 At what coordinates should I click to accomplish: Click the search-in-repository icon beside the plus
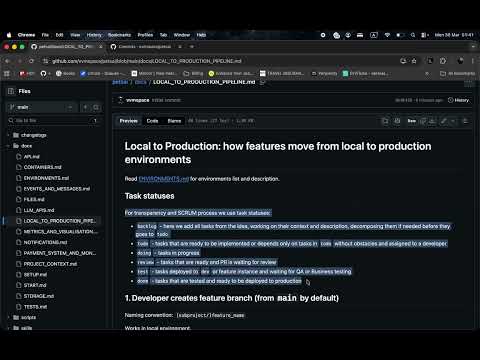pyautogui.click(x=96, y=107)
